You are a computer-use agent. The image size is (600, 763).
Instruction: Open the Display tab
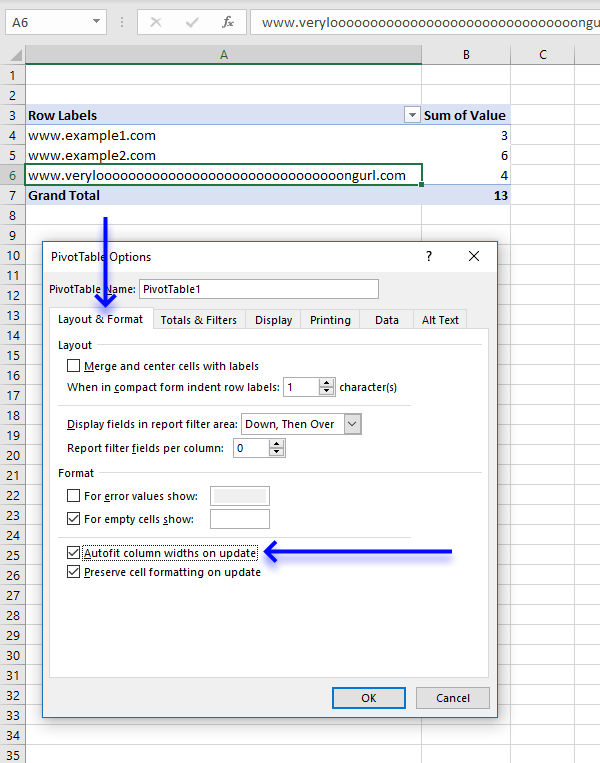point(273,320)
